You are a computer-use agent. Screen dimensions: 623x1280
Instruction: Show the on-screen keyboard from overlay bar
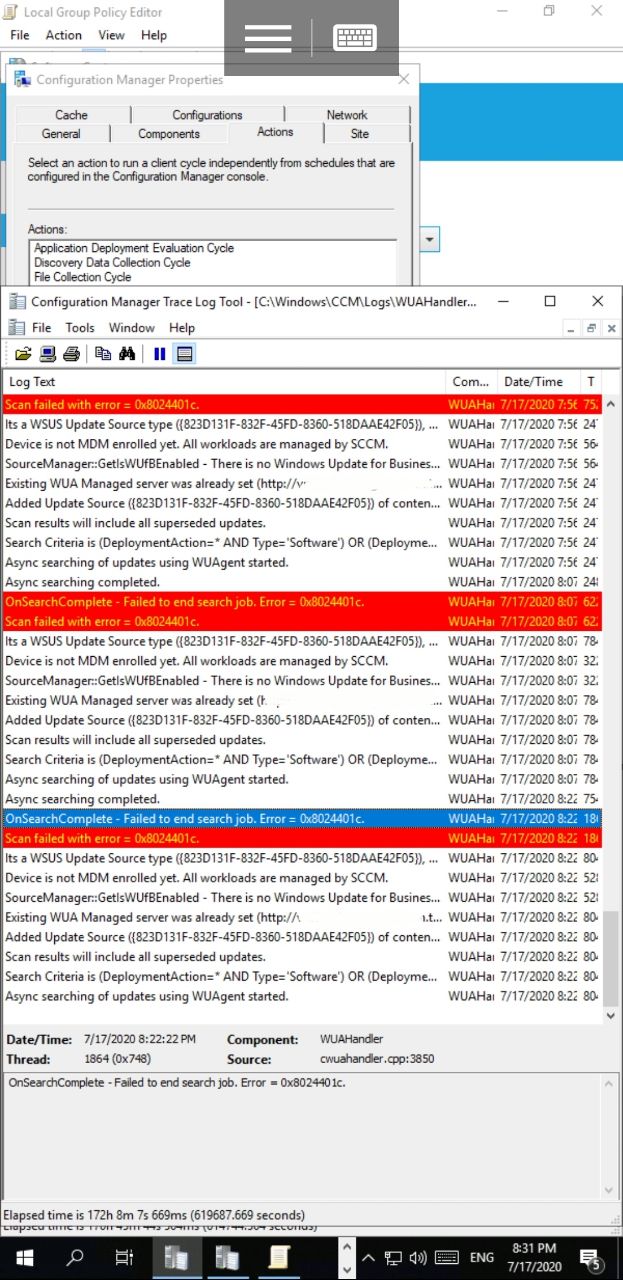point(355,37)
